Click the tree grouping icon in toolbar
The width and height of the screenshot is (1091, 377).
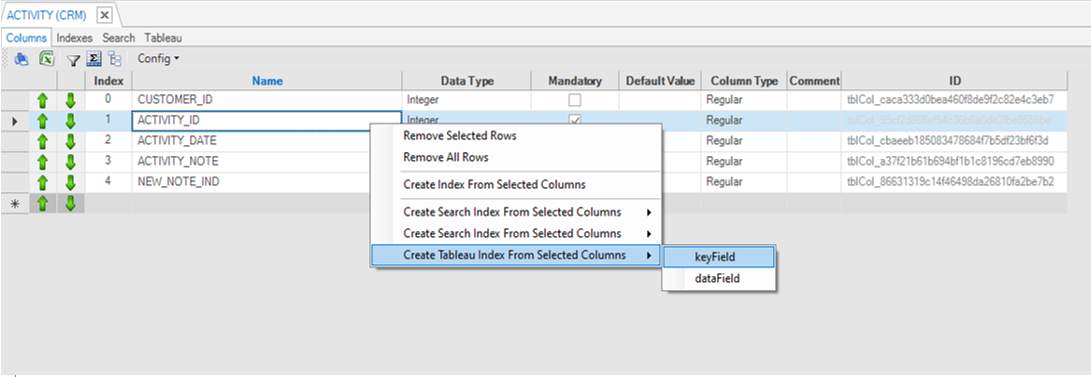point(115,59)
